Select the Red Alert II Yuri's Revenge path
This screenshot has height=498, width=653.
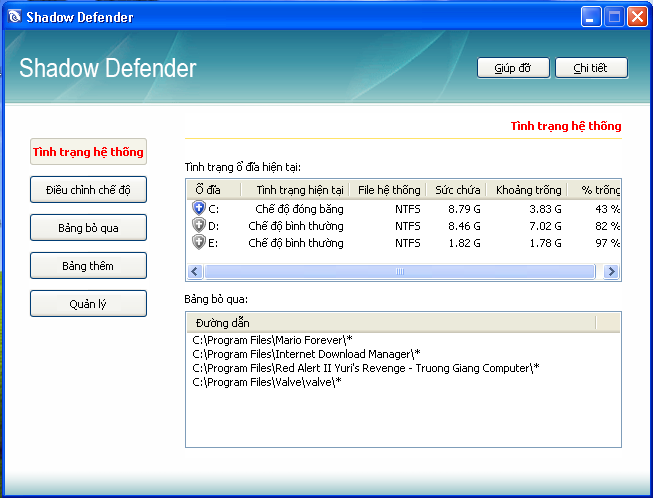point(366,369)
